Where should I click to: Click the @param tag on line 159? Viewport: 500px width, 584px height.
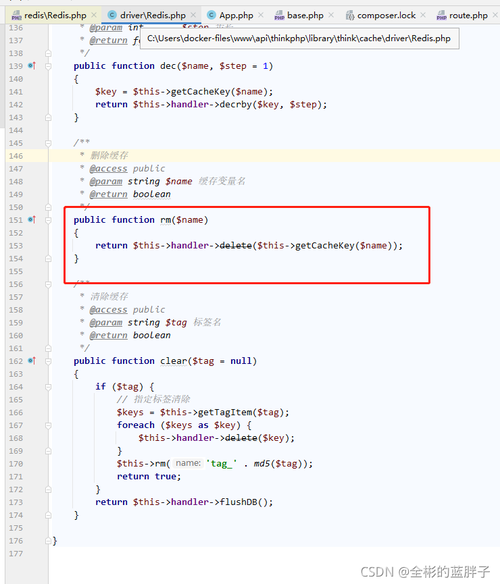[106, 323]
